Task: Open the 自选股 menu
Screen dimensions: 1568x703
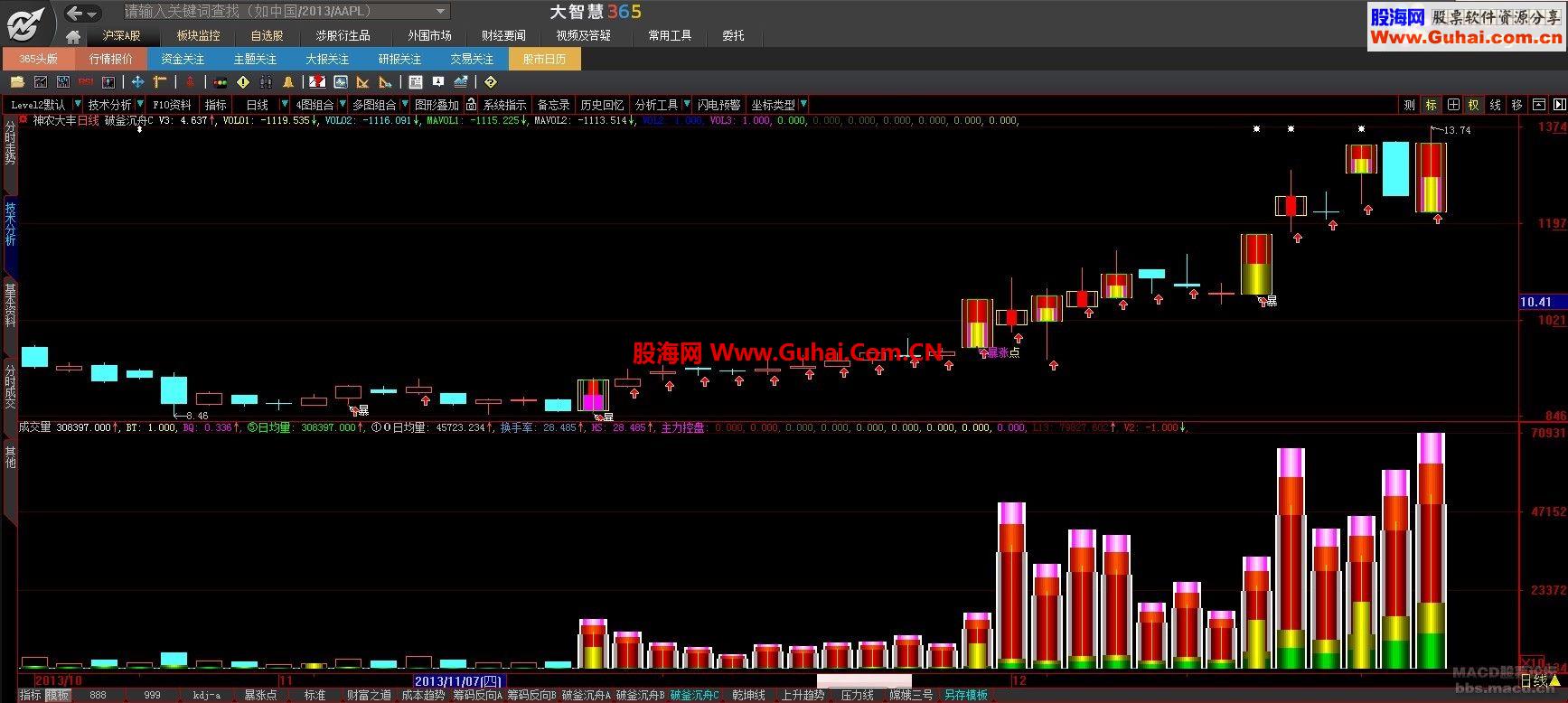Action: pyautogui.click(x=267, y=36)
